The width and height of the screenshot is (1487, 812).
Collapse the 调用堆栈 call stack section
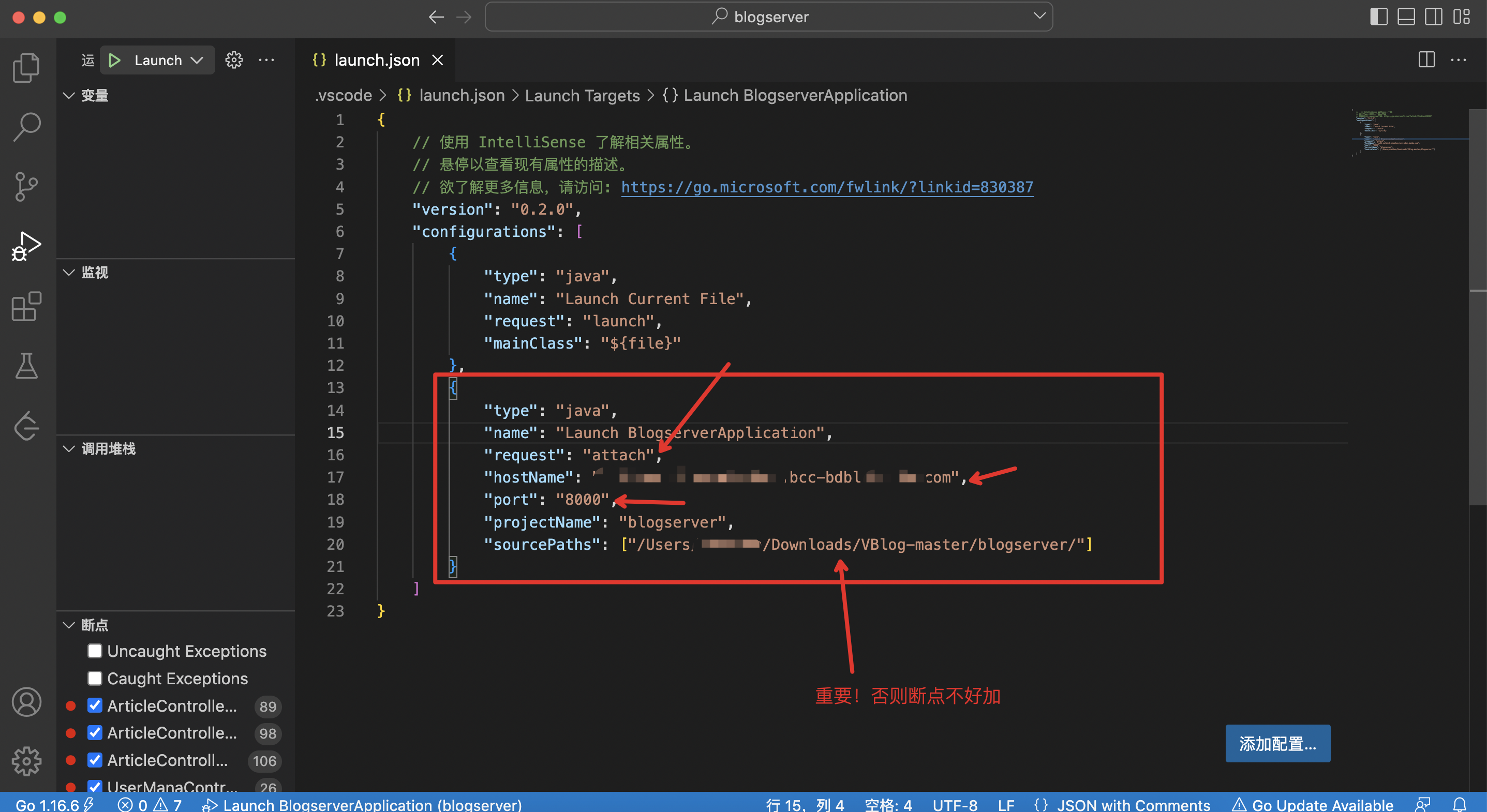pyautogui.click(x=69, y=449)
